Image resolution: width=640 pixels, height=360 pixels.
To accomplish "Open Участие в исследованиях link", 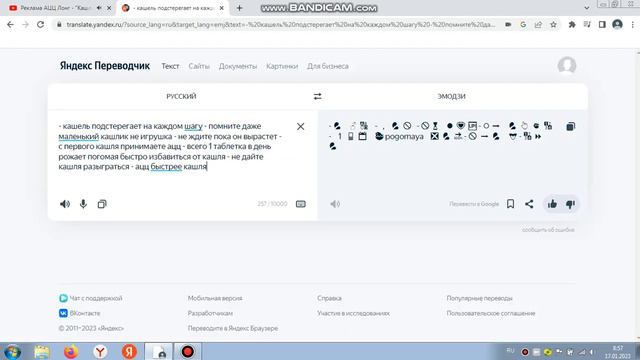I will pos(353,313).
